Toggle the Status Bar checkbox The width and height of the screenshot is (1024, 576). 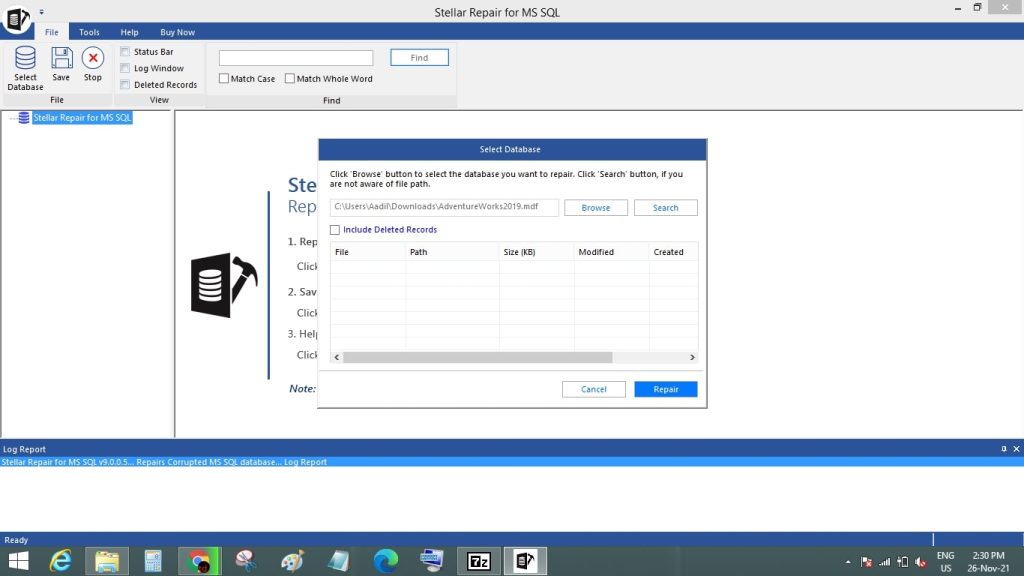(125, 52)
